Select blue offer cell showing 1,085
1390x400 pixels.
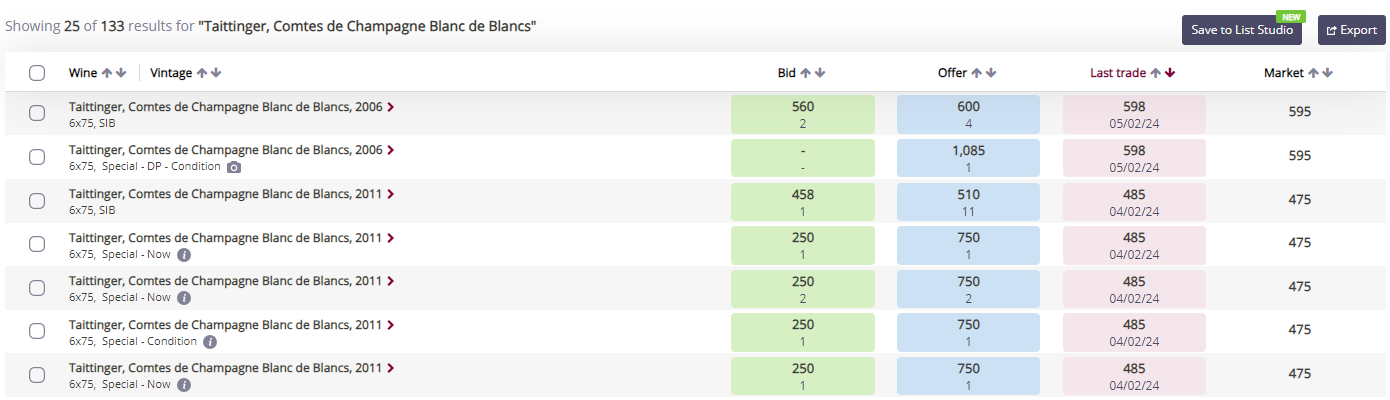coord(968,158)
